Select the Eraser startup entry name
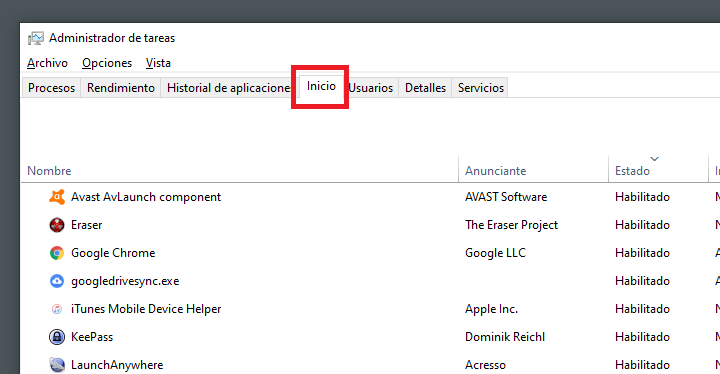The height and width of the screenshot is (374, 720). coord(87,225)
